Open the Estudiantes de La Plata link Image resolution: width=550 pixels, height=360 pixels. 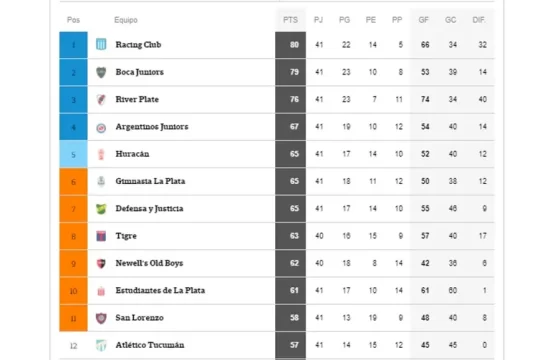160,291
